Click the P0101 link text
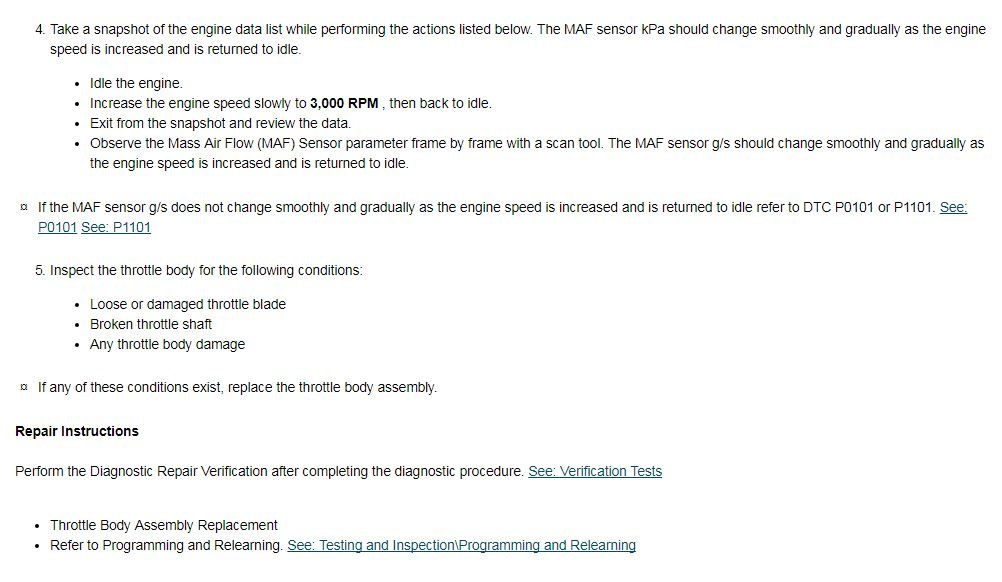 tap(57, 227)
